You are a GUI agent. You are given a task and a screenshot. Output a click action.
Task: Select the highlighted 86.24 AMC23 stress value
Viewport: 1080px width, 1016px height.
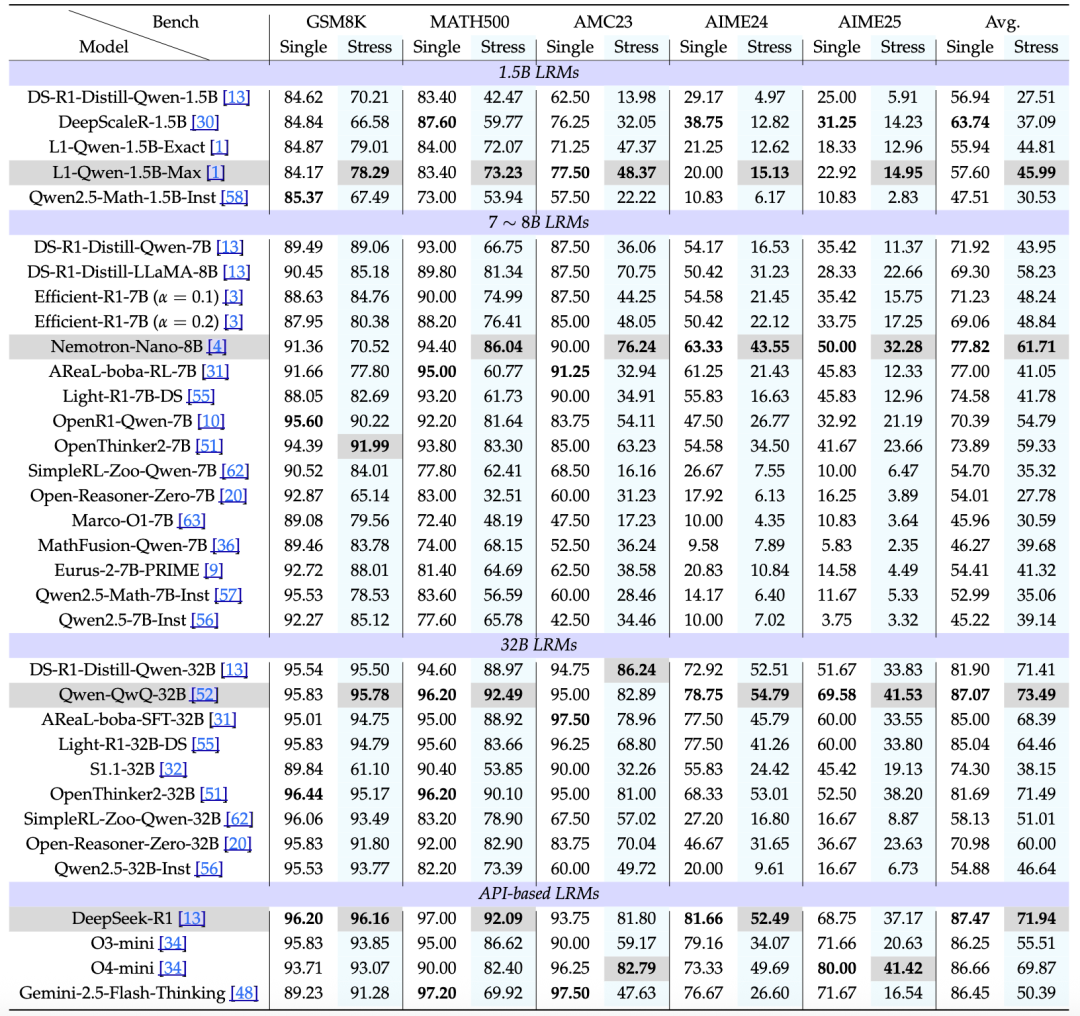tap(636, 670)
